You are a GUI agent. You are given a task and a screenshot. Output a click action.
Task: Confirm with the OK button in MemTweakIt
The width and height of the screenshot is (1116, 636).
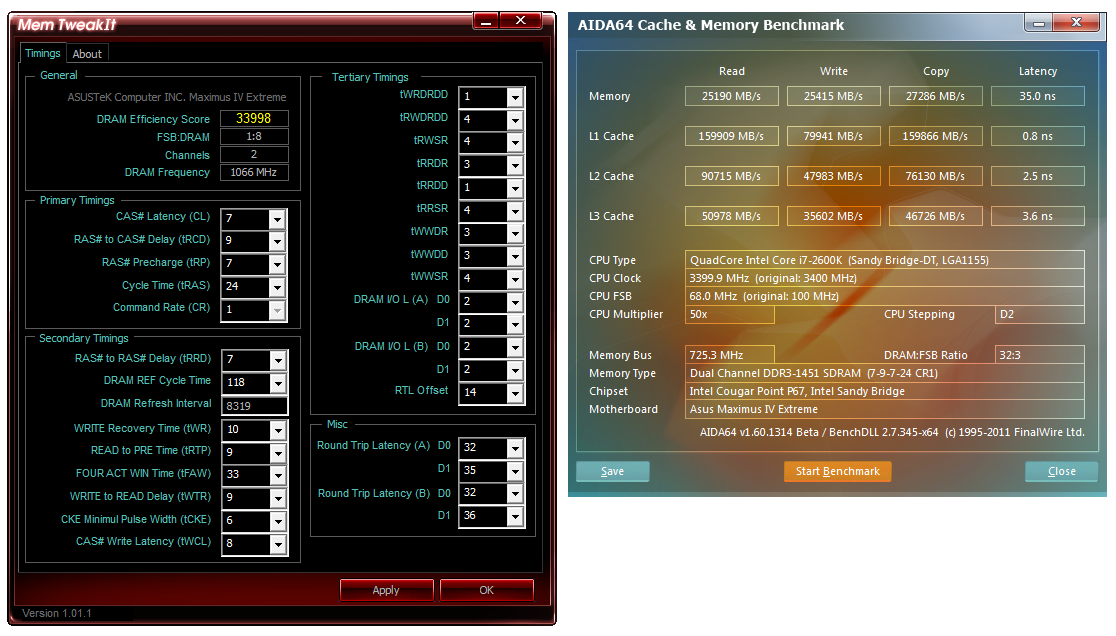tap(487, 590)
